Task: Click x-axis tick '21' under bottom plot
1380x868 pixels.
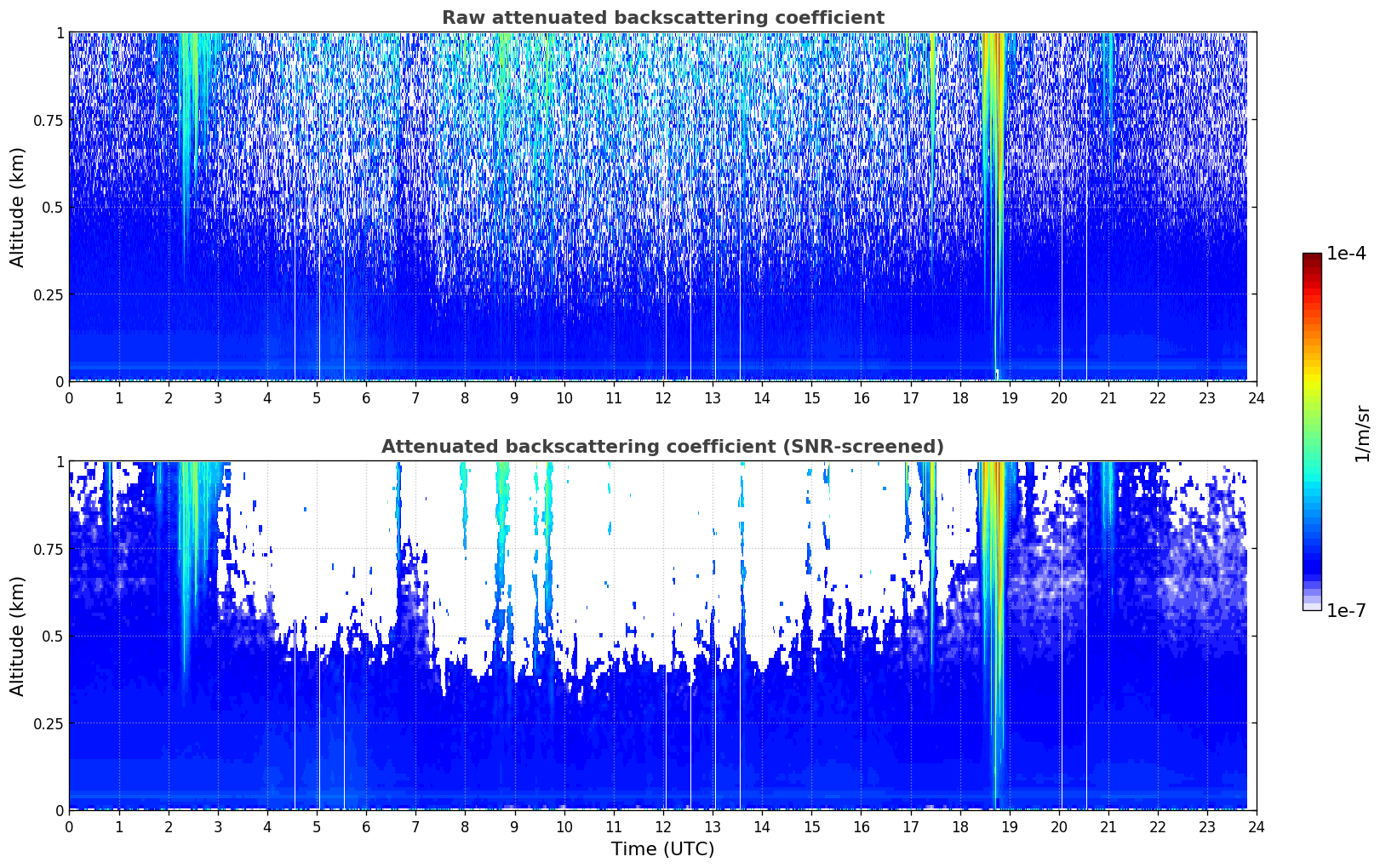Action: point(1108,827)
